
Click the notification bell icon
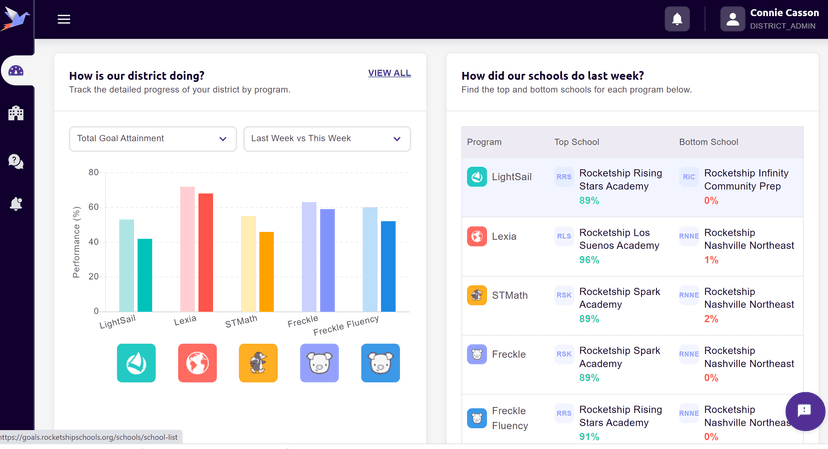click(677, 19)
